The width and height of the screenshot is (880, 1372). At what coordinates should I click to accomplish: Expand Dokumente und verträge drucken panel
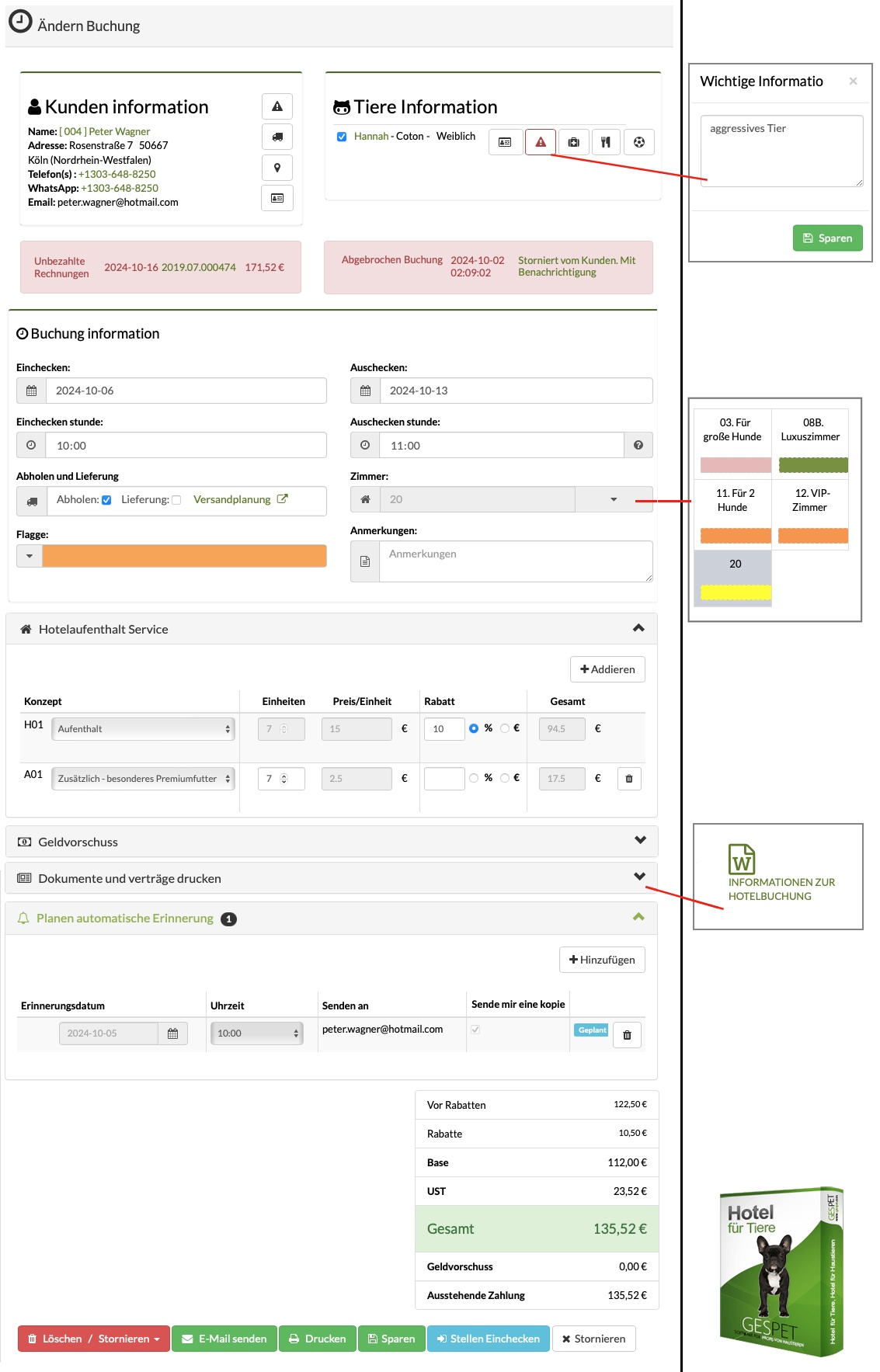click(x=332, y=878)
